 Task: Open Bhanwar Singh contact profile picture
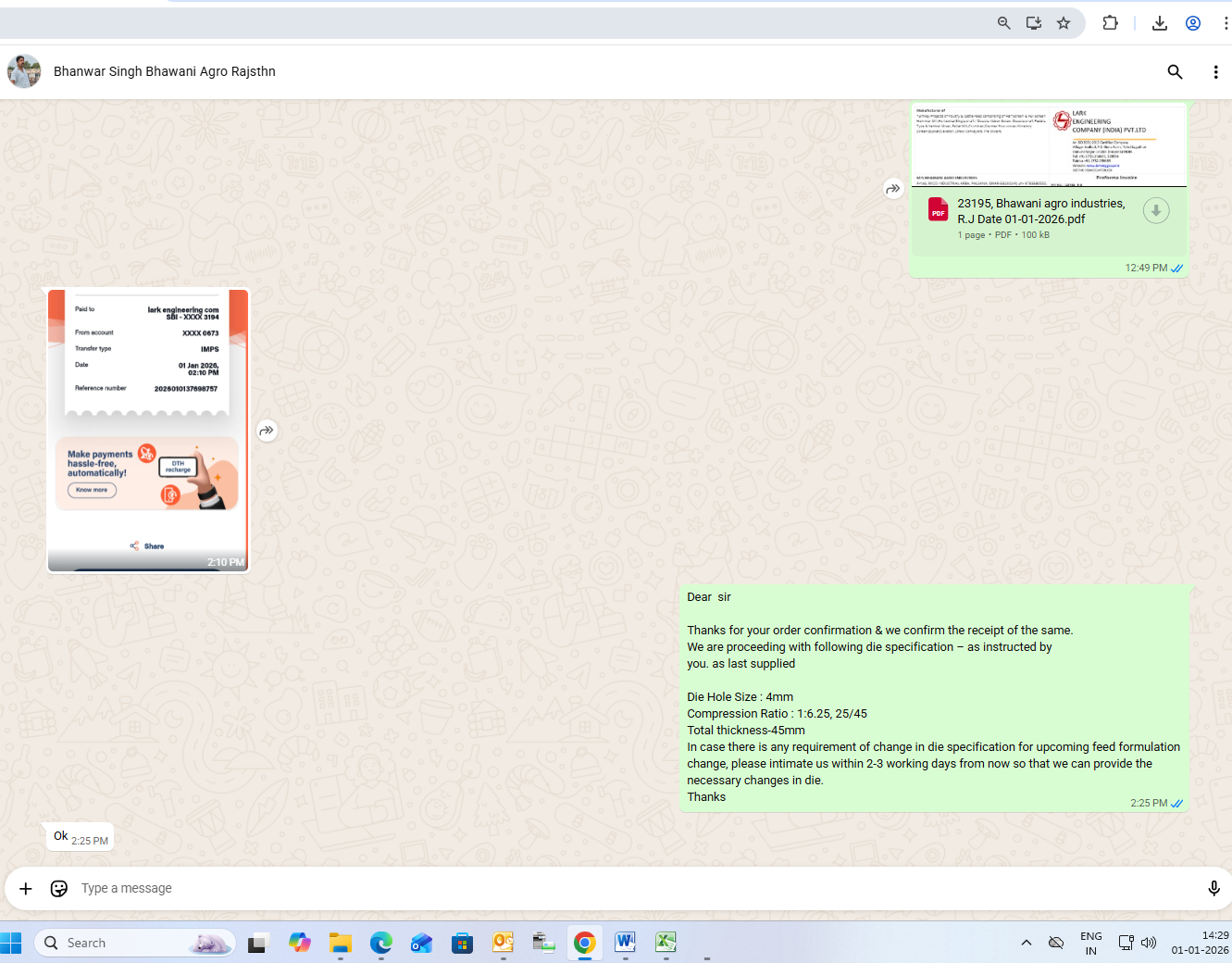click(x=24, y=71)
